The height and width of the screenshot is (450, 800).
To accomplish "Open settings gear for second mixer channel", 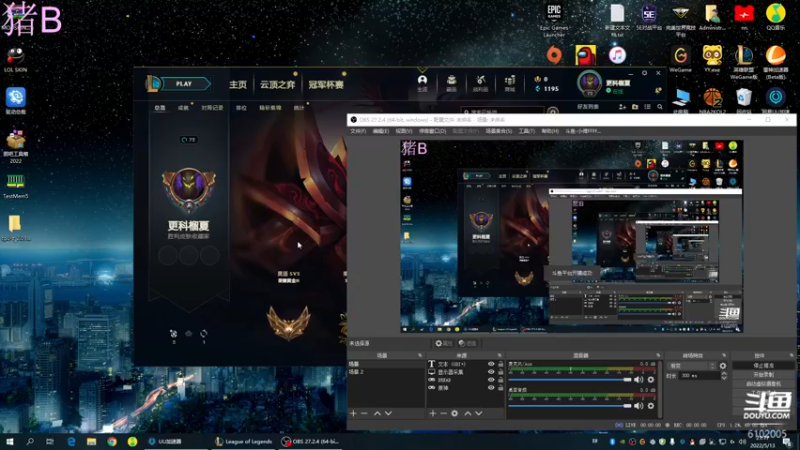I will 651,406.
